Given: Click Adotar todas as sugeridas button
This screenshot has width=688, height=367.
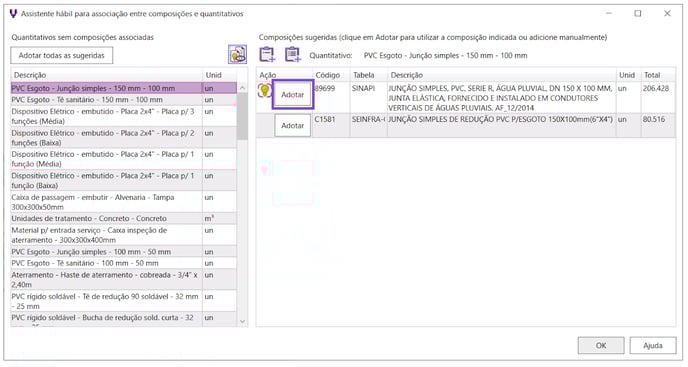Looking at the screenshot, I should [x=61, y=55].
